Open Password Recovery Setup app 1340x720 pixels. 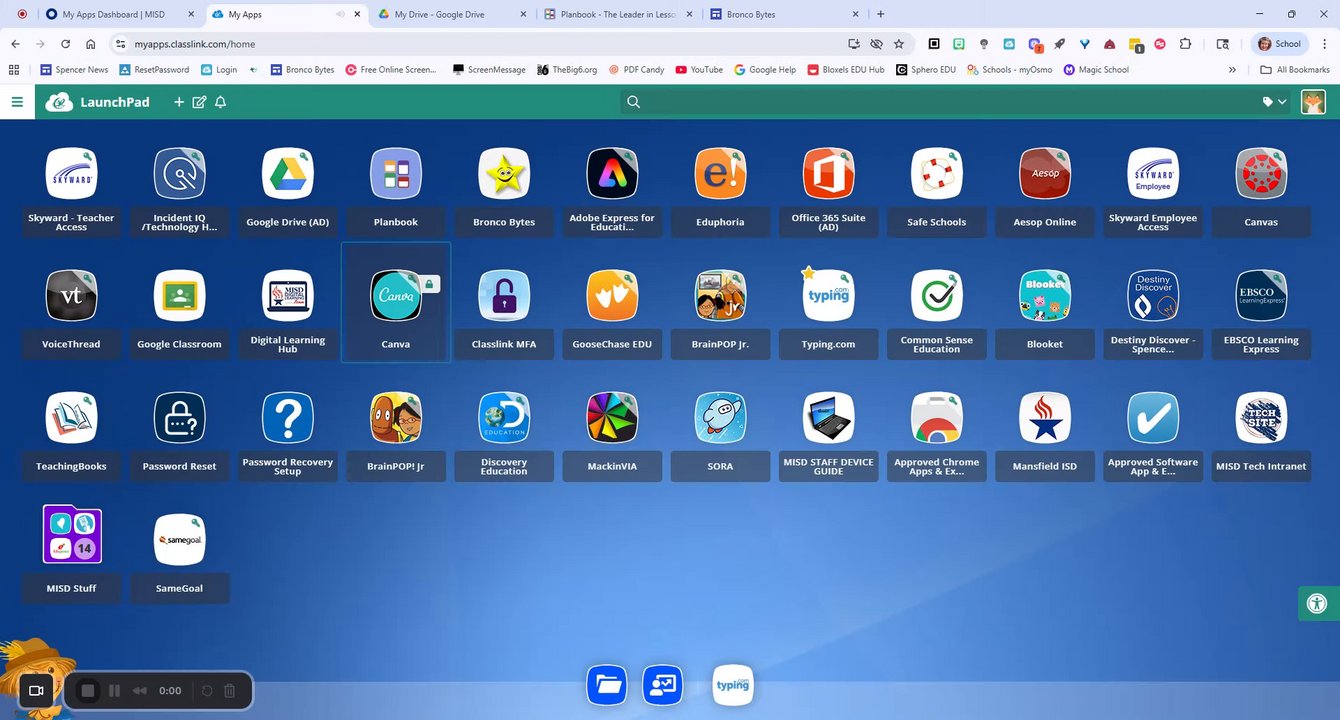pos(288,418)
